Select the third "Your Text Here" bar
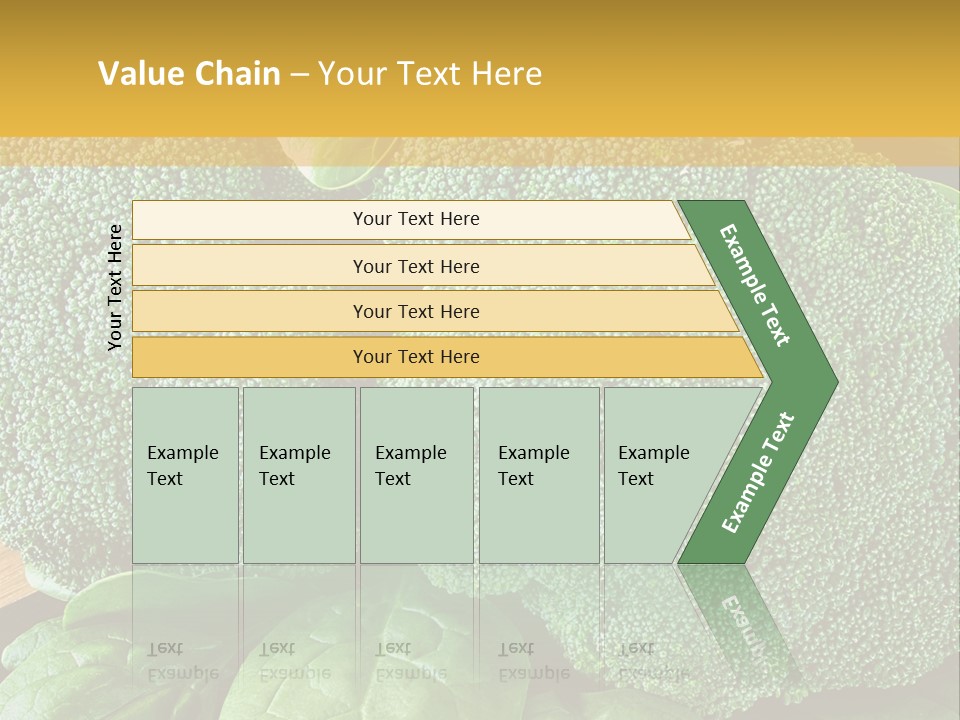 [x=415, y=311]
